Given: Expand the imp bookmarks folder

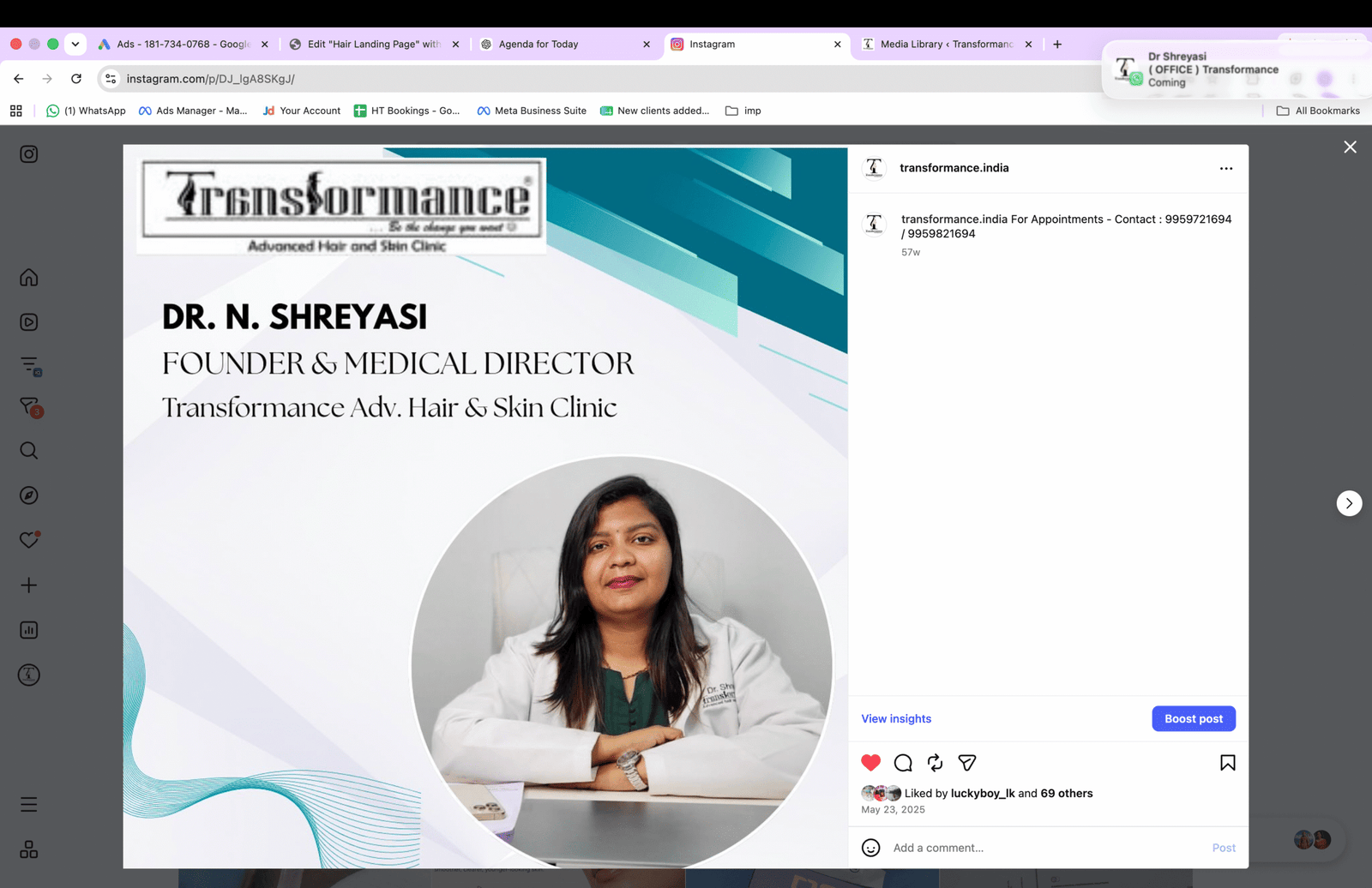Looking at the screenshot, I should [x=743, y=111].
